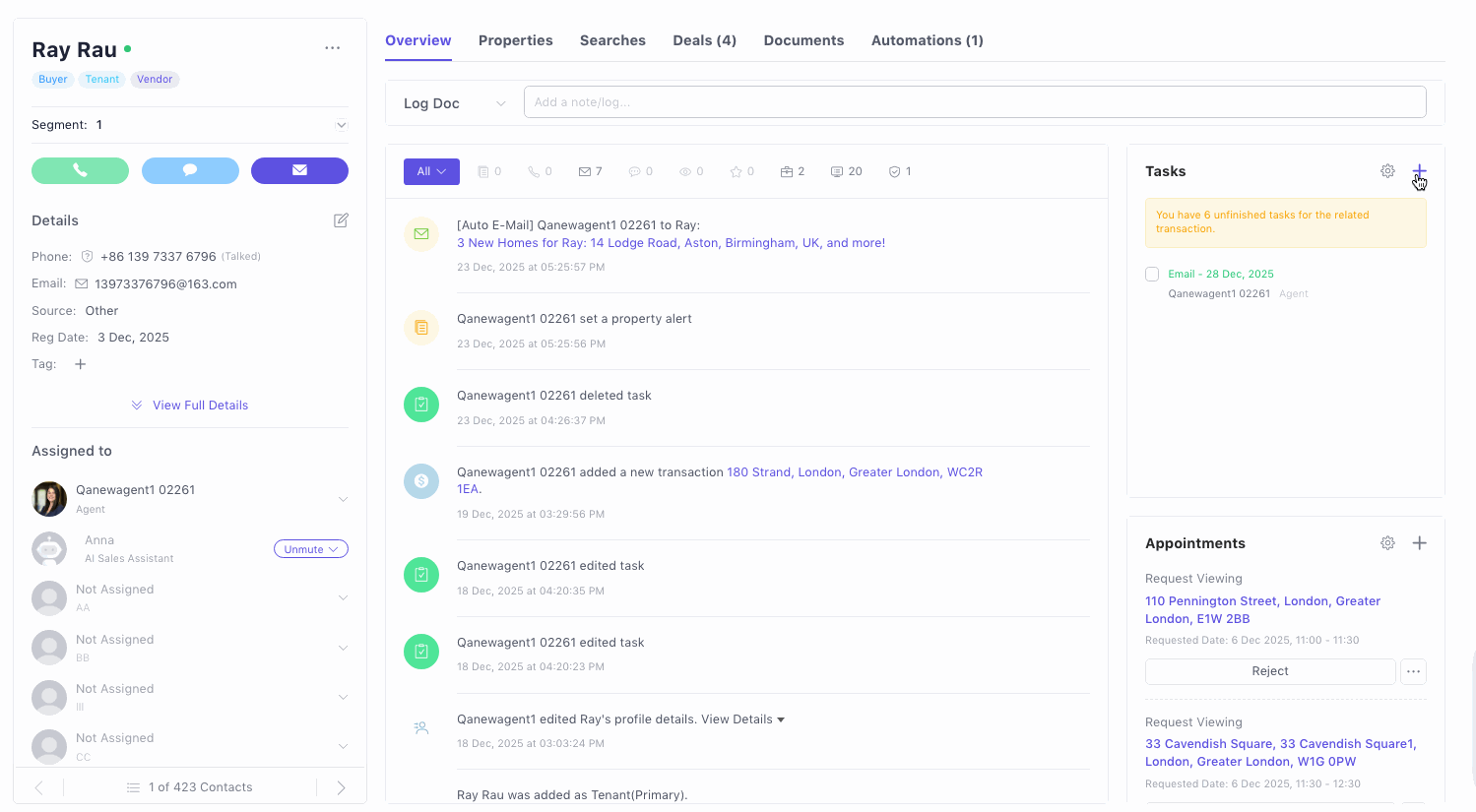Open the Unmute dropdown for Anna
1476x812 pixels.
(x=310, y=549)
